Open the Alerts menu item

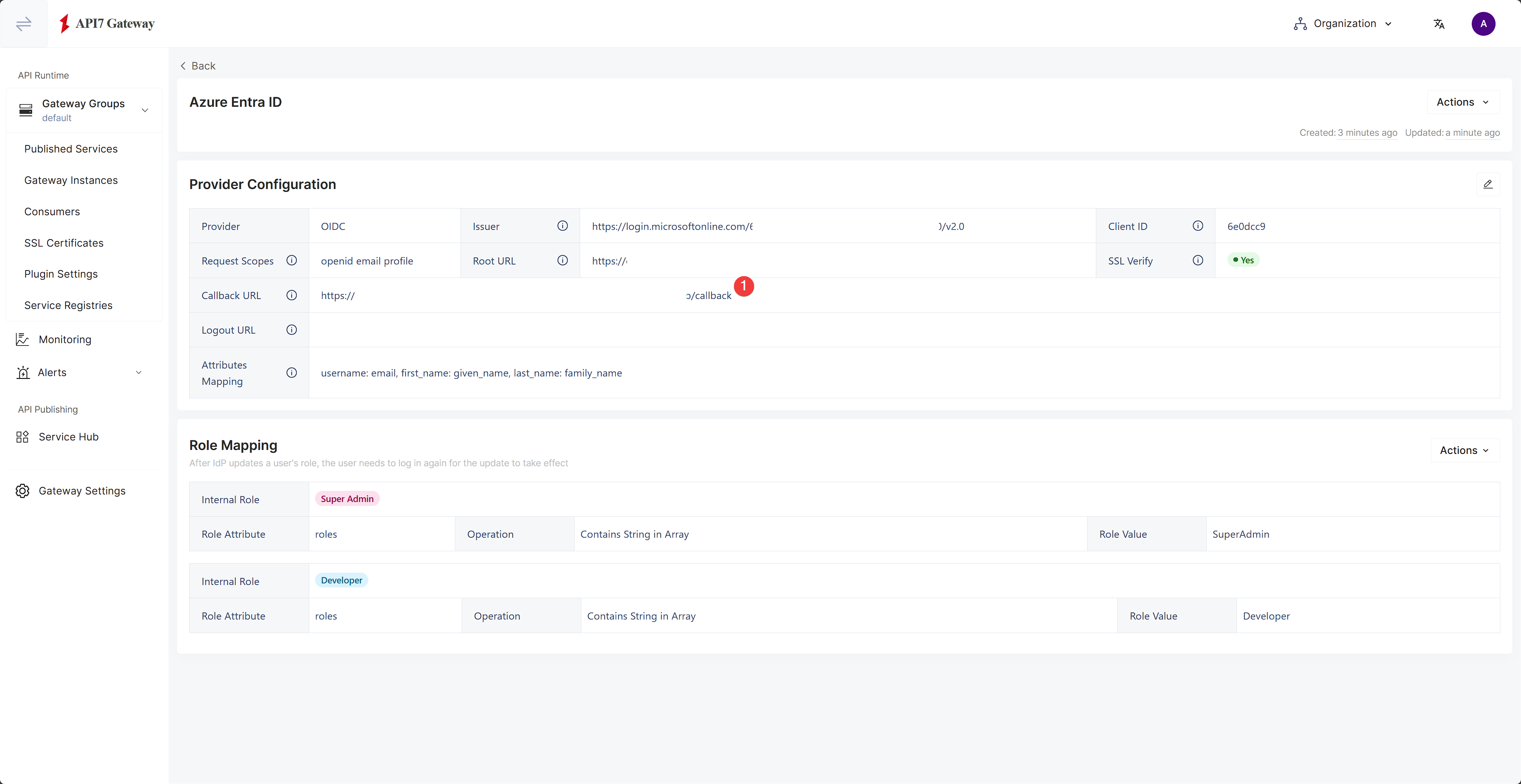[x=52, y=373]
